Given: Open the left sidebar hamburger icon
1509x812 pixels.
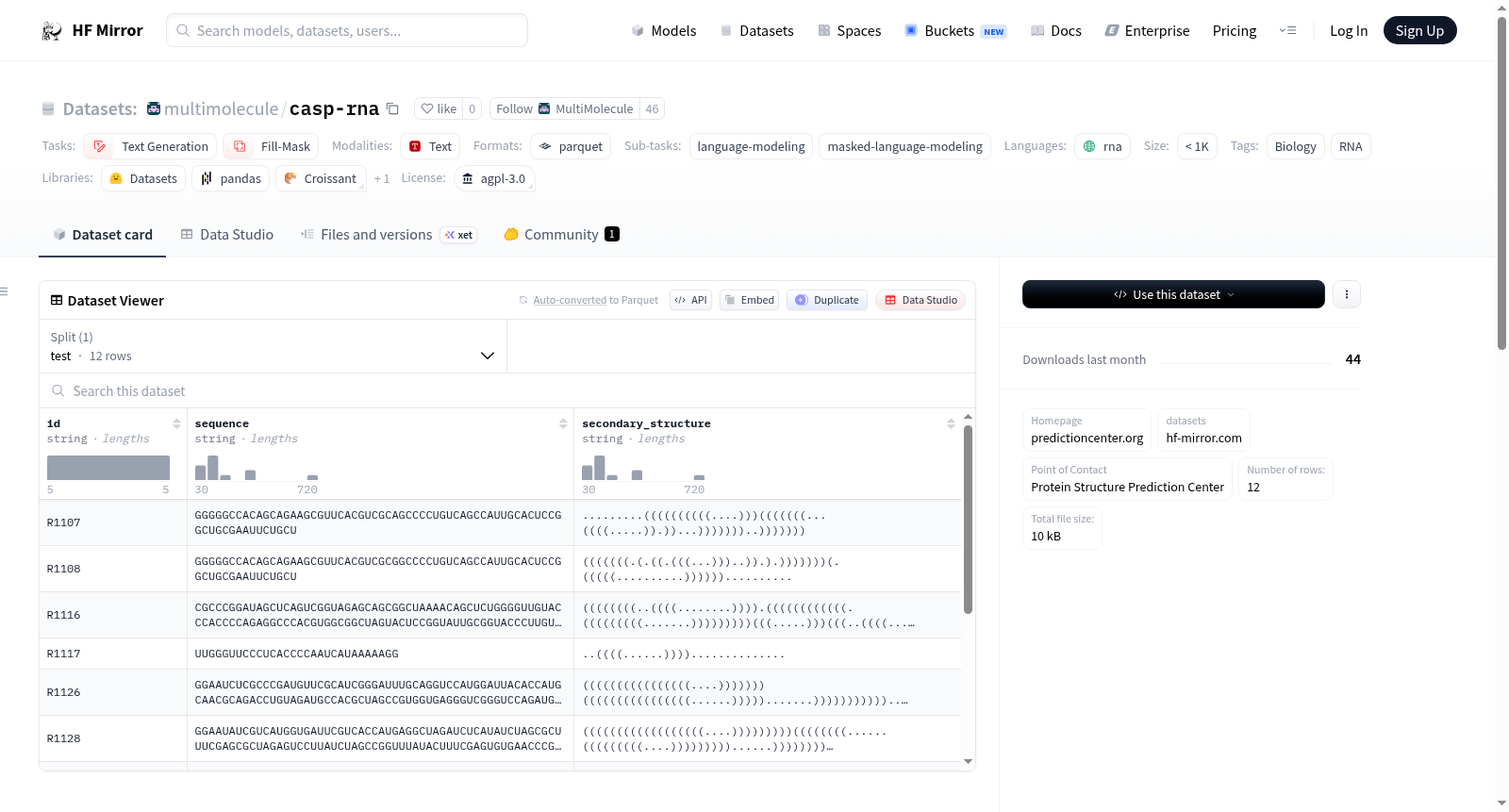Looking at the screenshot, I should point(5,291).
